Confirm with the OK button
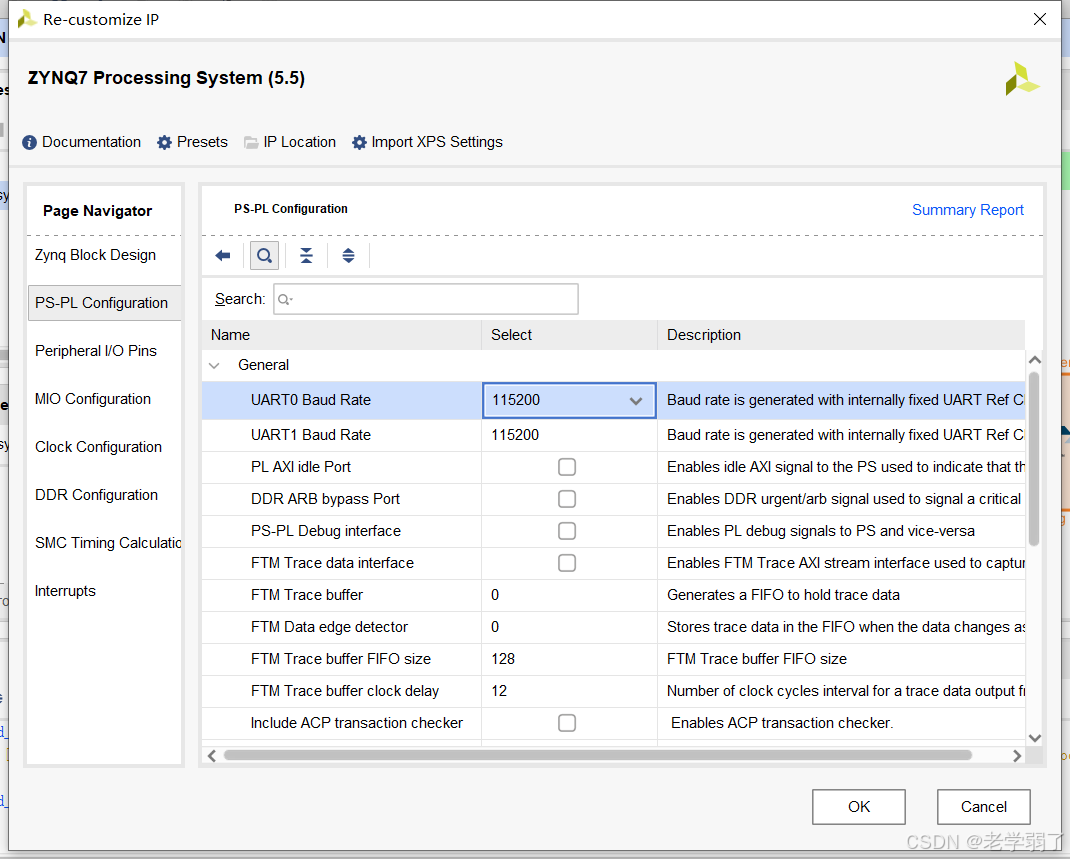The image size is (1070, 859). click(858, 807)
